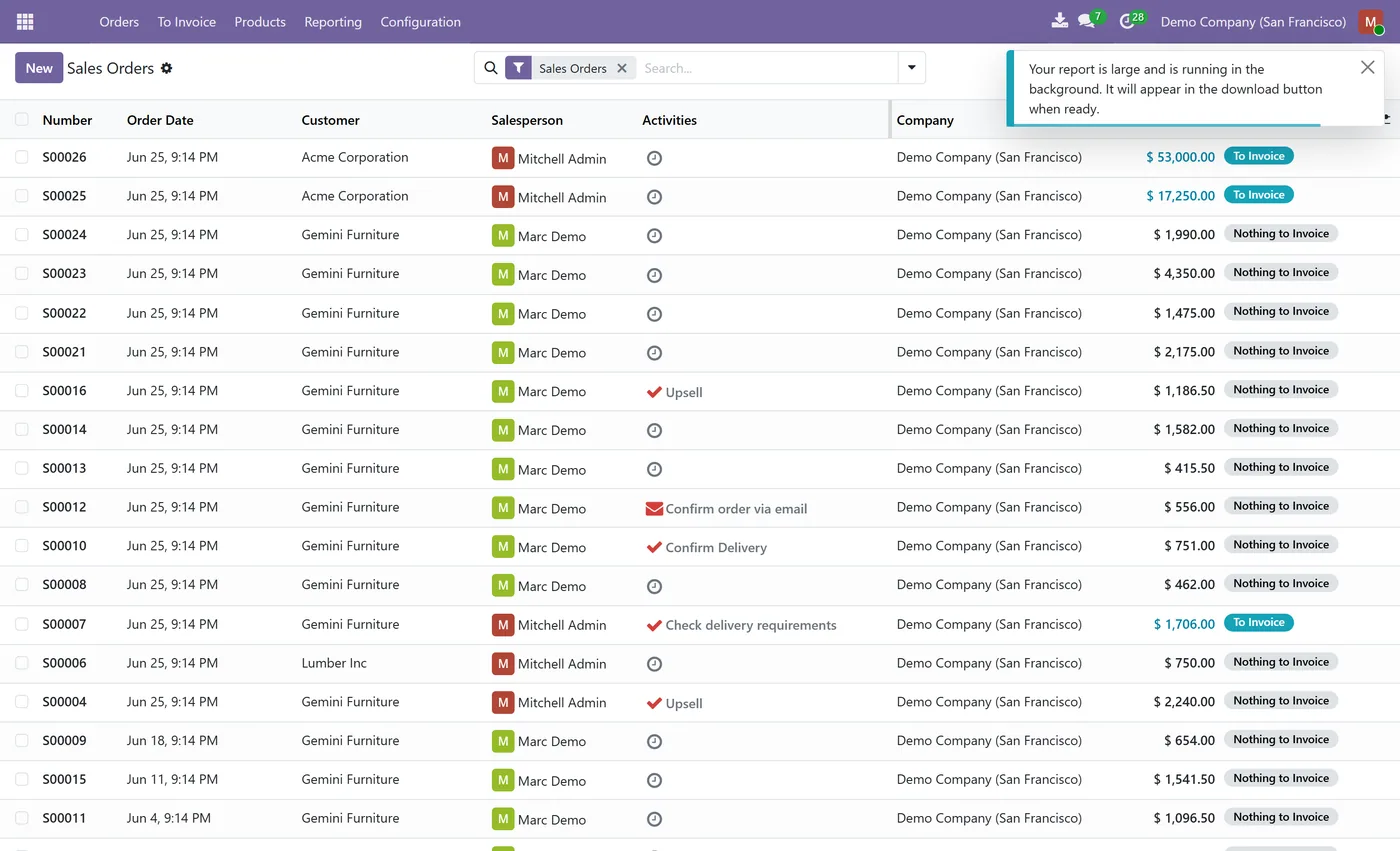
Task: Expand the search options dropdown arrow
Action: [x=911, y=68]
